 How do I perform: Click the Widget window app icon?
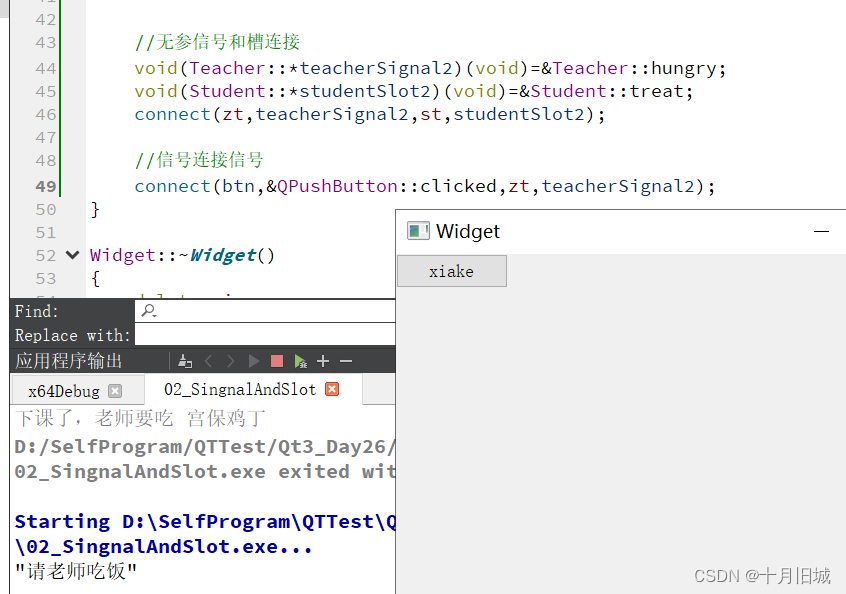(418, 231)
